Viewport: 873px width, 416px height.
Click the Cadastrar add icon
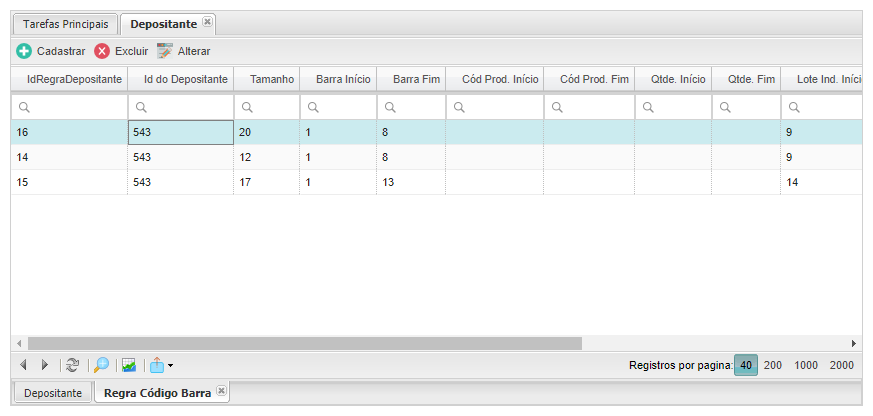tap(24, 51)
